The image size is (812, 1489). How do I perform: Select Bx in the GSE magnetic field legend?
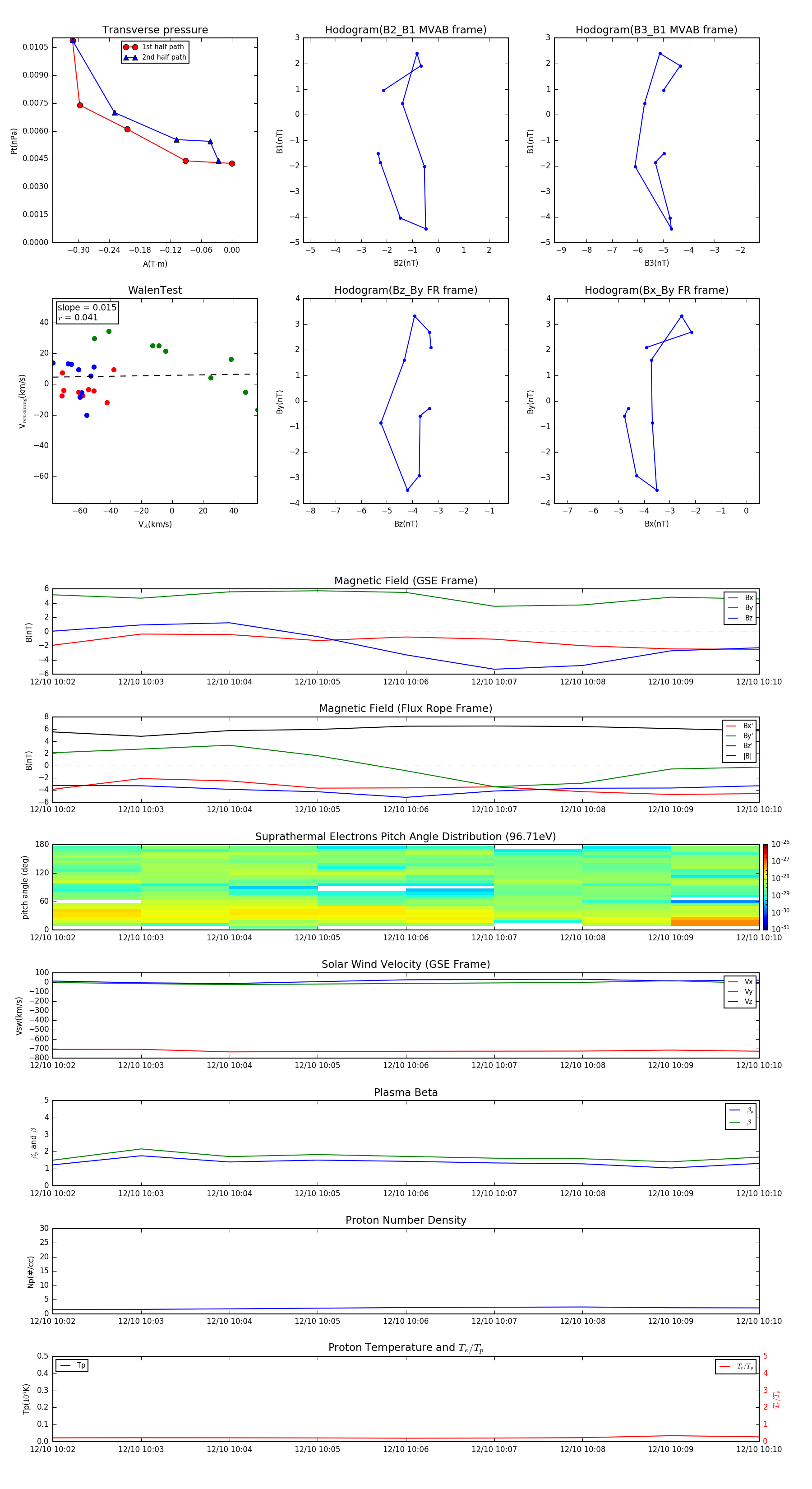click(x=740, y=598)
